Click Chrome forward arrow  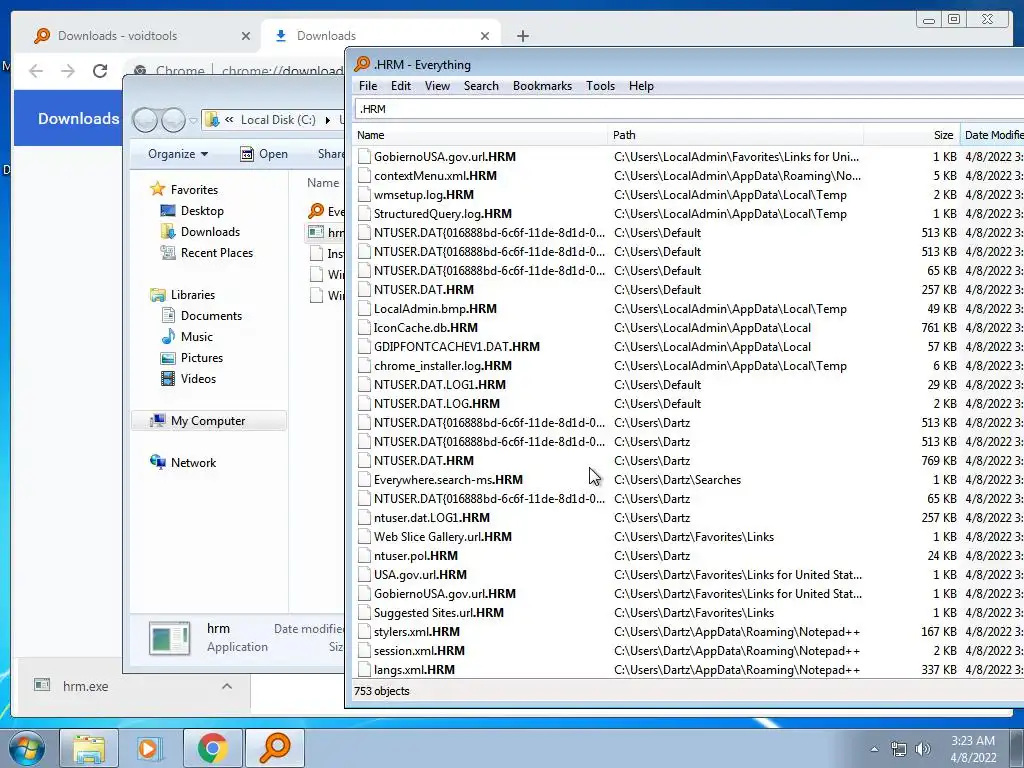(x=68, y=71)
